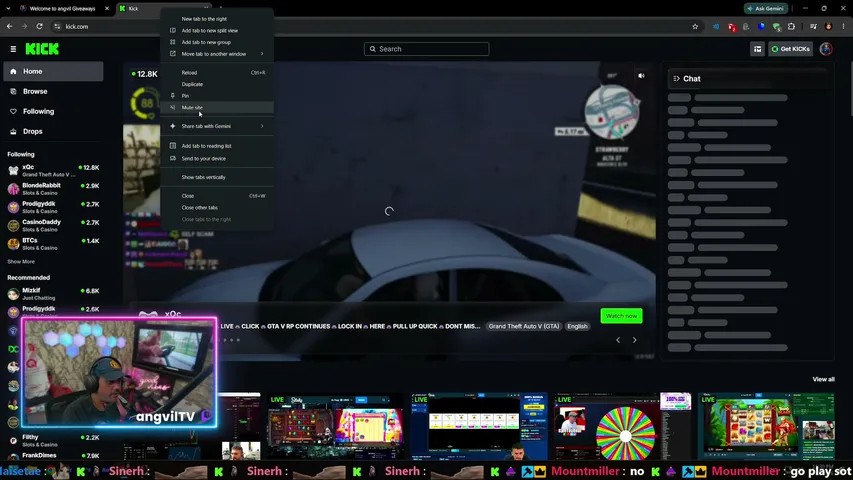The width and height of the screenshot is (853, 480).
Task: Open the slot game live thumbnail with Study label
Action: point(335,427)
